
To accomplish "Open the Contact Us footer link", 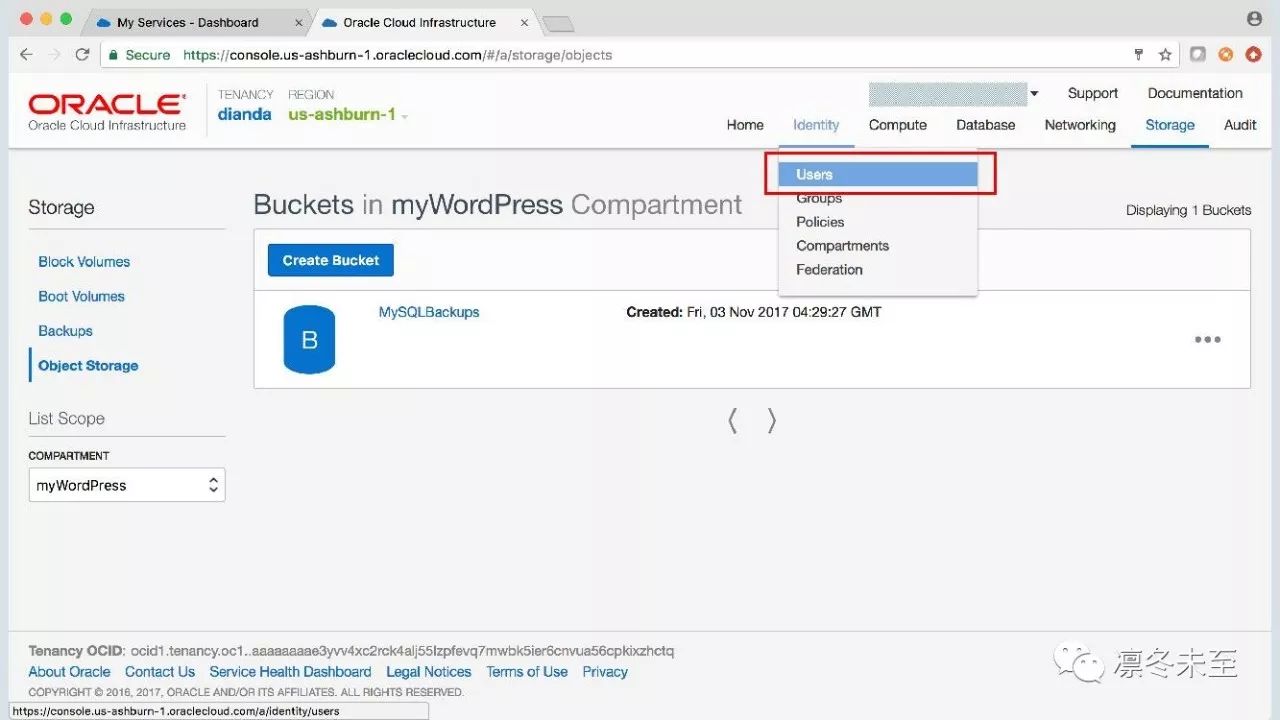I will 160,672.
